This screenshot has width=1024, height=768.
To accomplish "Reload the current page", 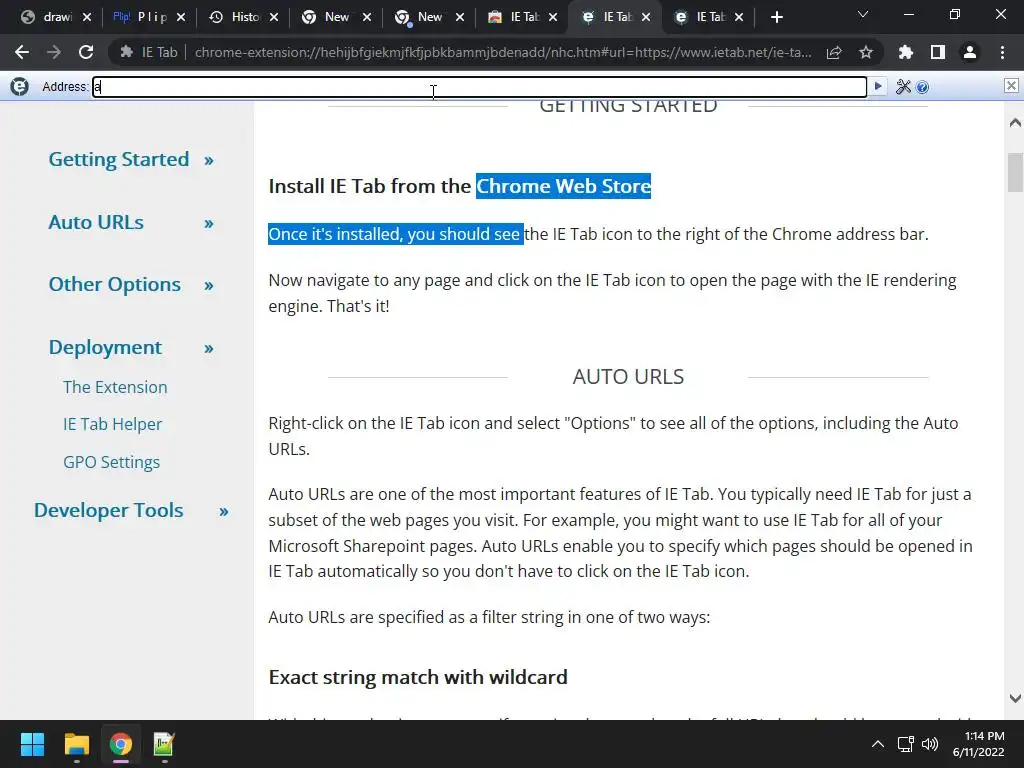I will coord(86,52).
